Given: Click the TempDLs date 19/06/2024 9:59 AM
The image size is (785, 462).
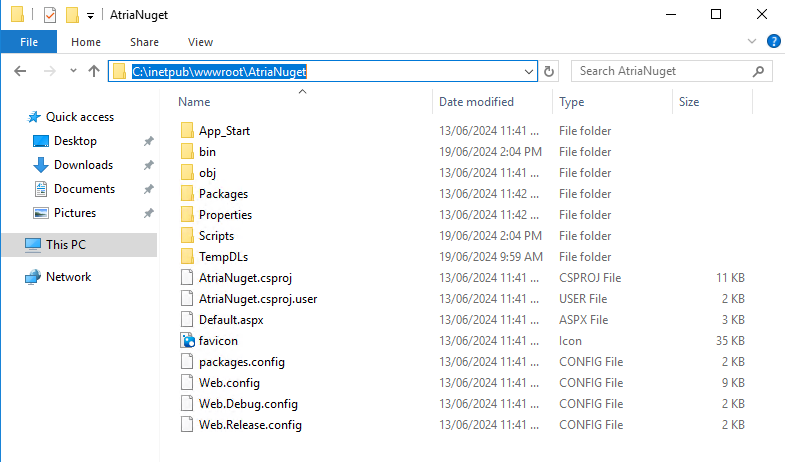Looking at the screenshot, I should [491, 257].
